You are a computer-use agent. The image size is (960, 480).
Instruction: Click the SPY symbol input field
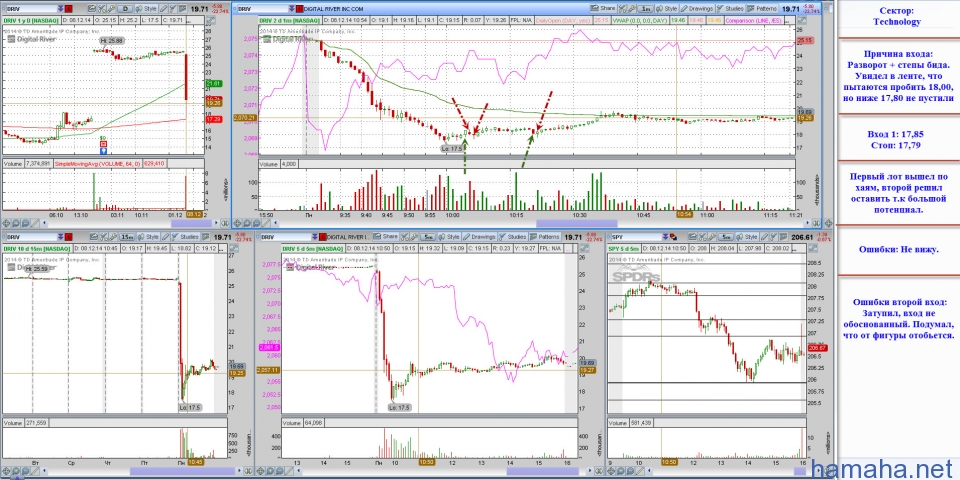point(637,237)
